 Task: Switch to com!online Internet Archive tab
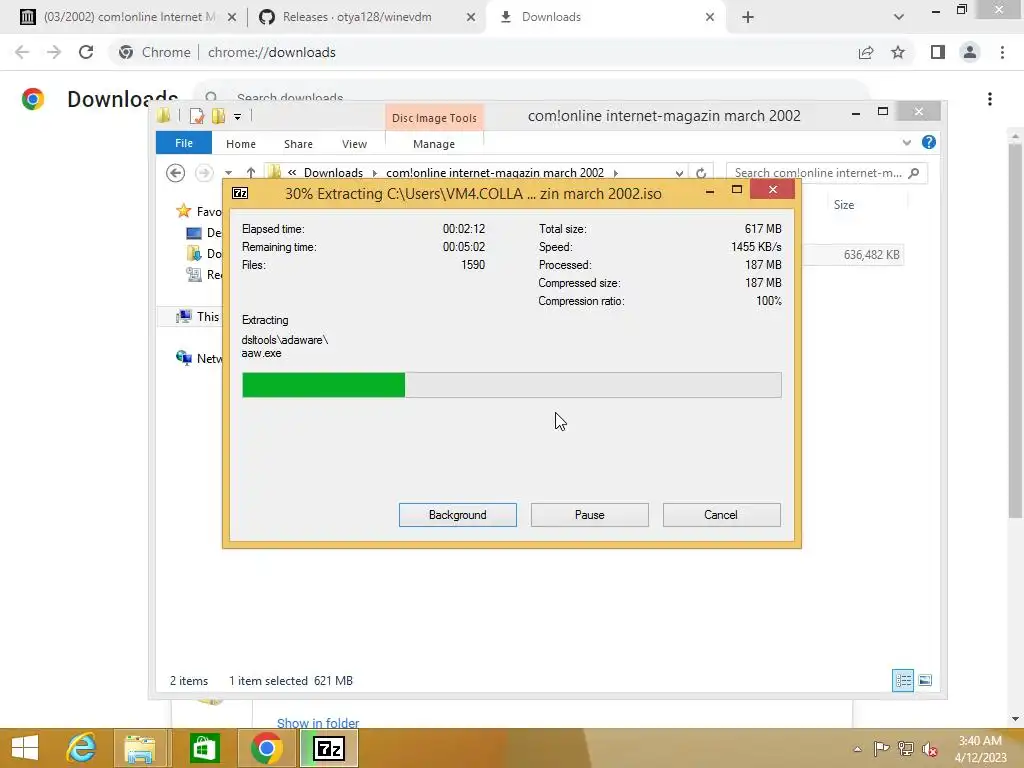pyautogui.click(x=128, y=17)
